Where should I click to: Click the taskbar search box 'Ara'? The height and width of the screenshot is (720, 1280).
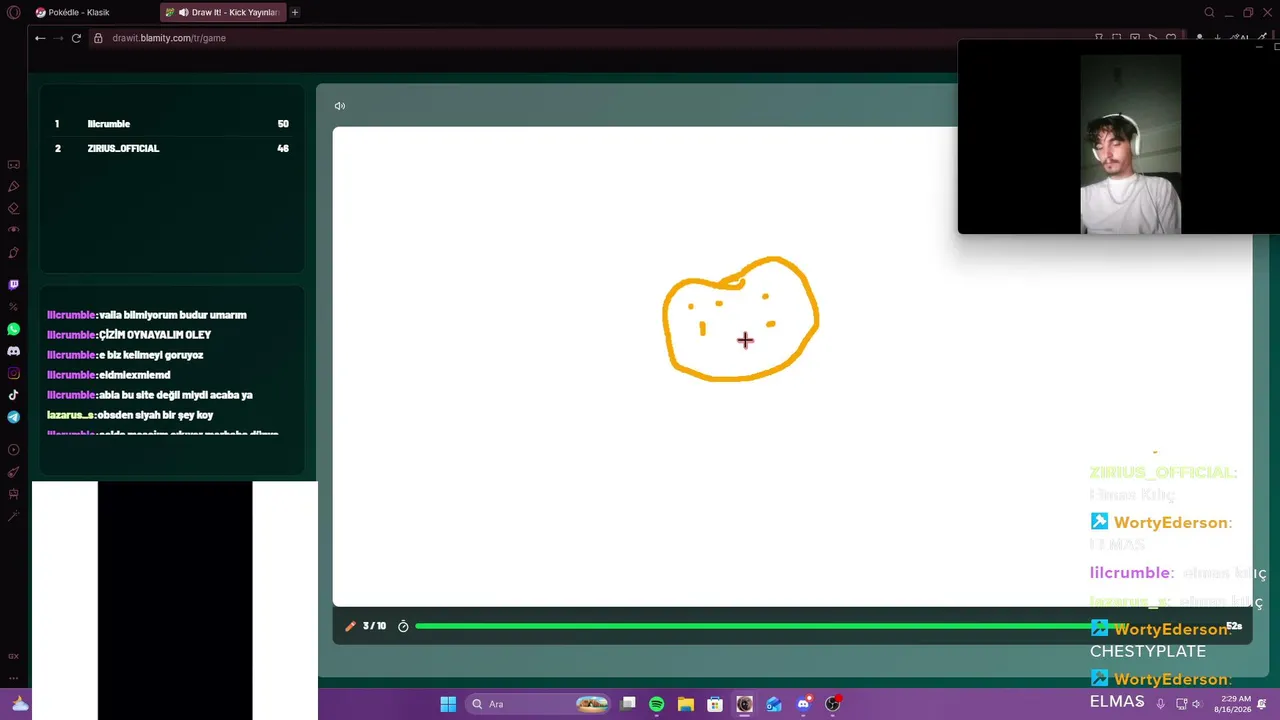540,704
